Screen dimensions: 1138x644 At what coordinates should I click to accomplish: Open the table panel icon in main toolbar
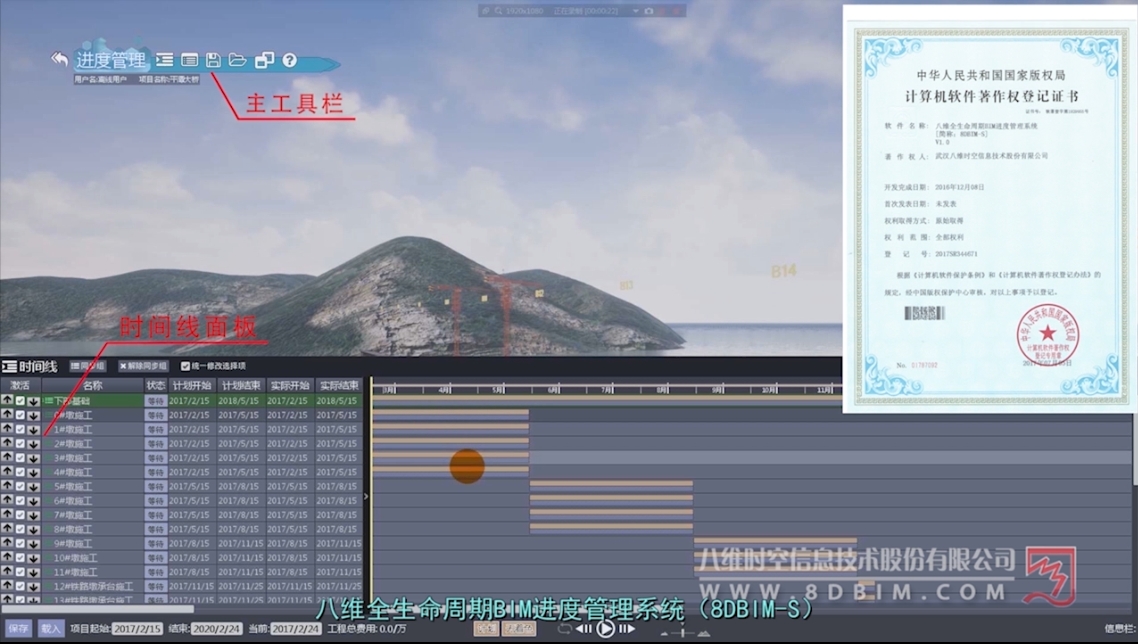pos(189,60)
